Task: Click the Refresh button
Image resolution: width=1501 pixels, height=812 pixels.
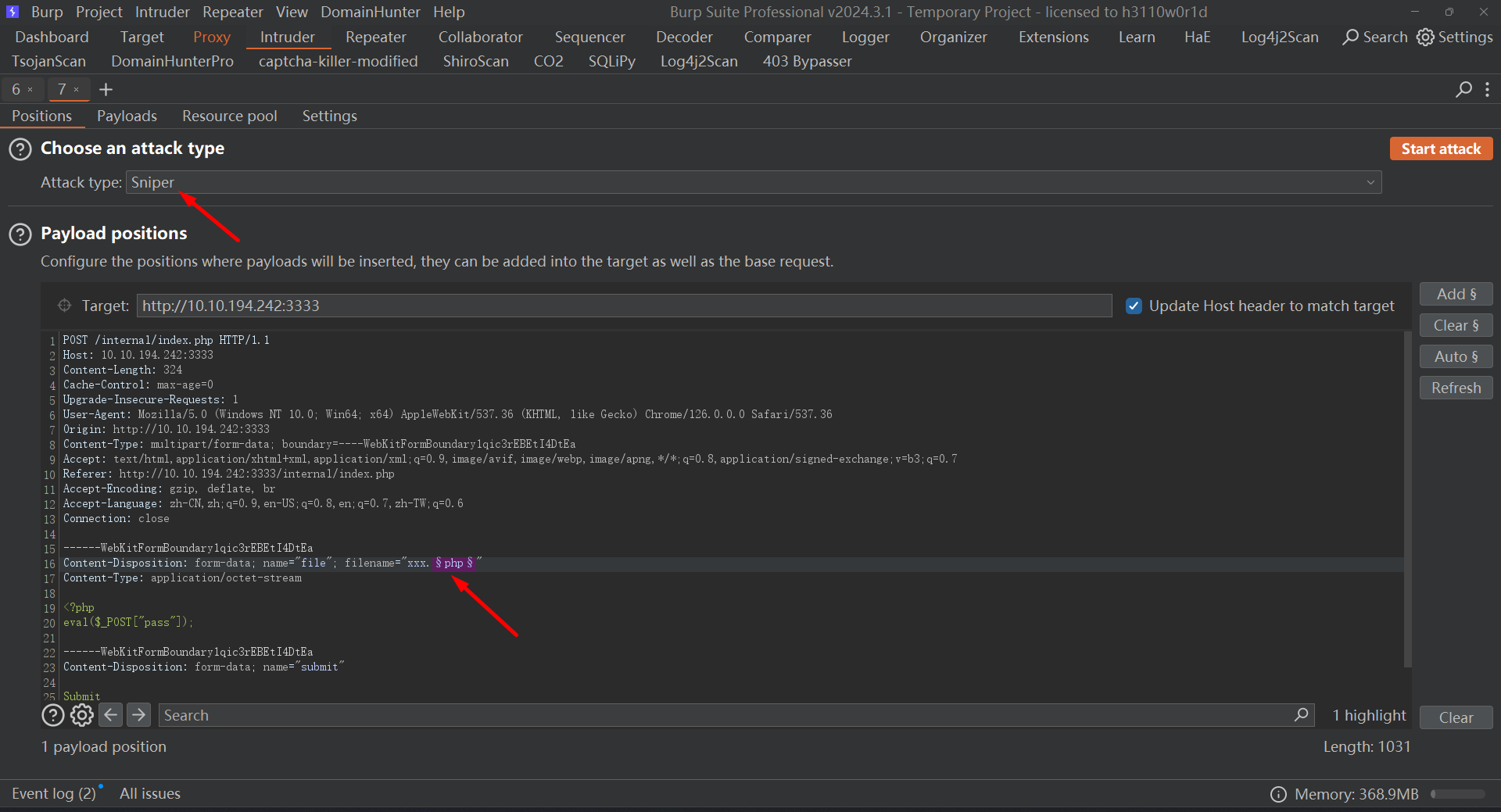Action: [1456, 388]
